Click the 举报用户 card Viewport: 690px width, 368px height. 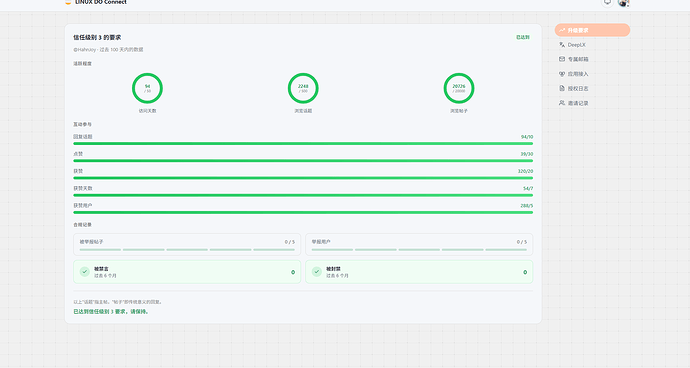pos(419,244)
